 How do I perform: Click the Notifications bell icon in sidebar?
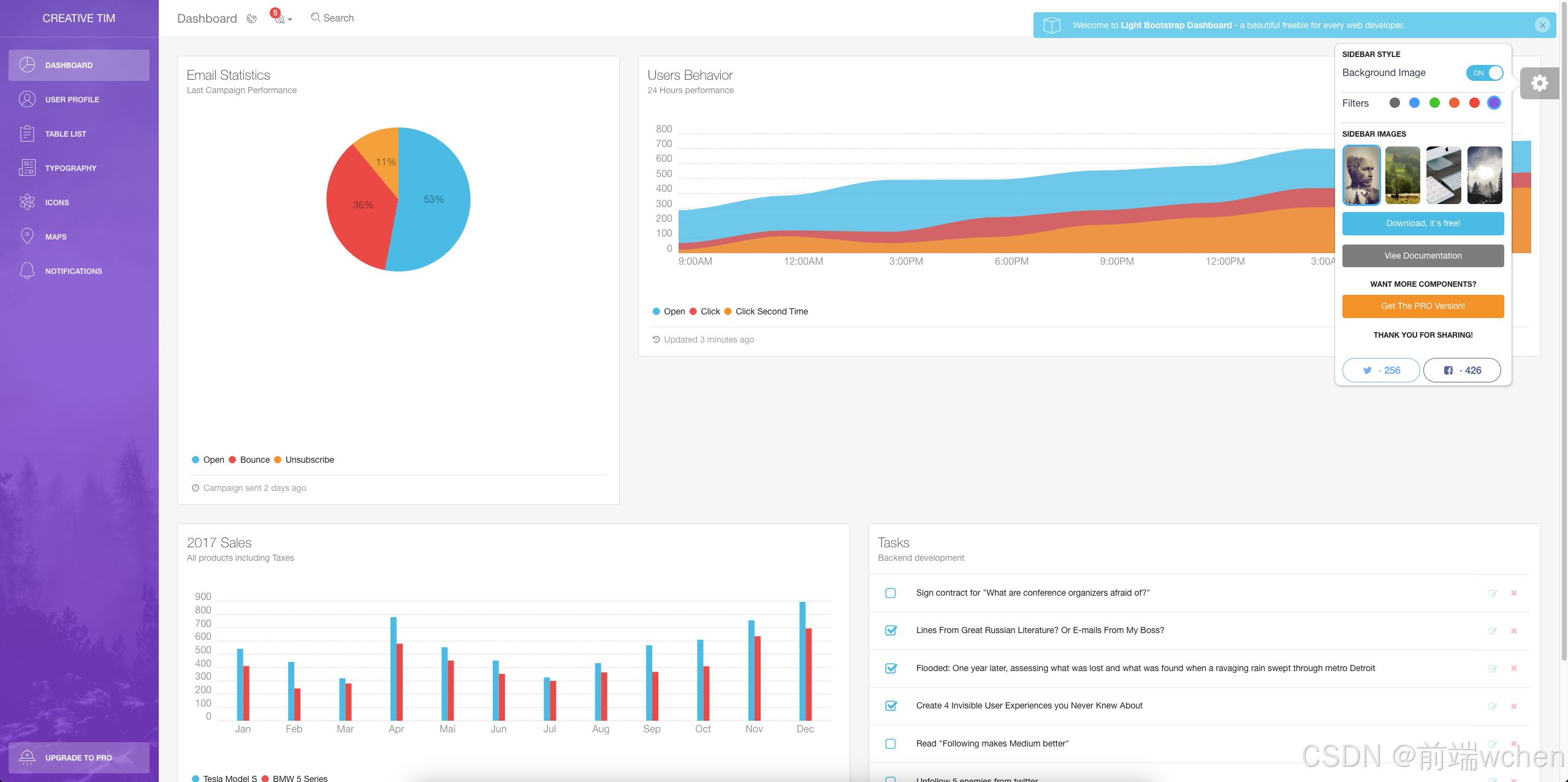tap(27, 271)
